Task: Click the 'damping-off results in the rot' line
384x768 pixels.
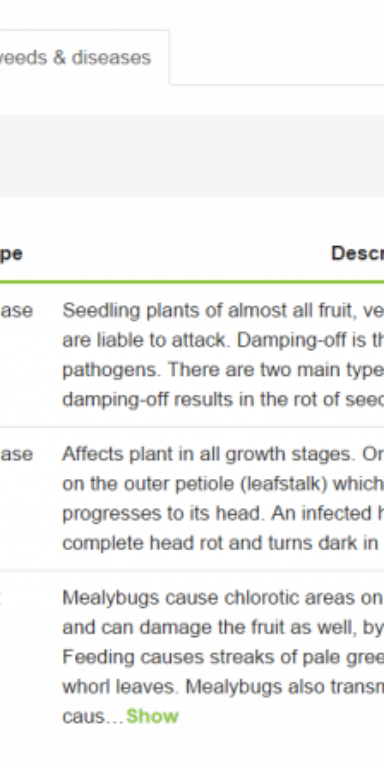Action: click(x=223, y=399)
